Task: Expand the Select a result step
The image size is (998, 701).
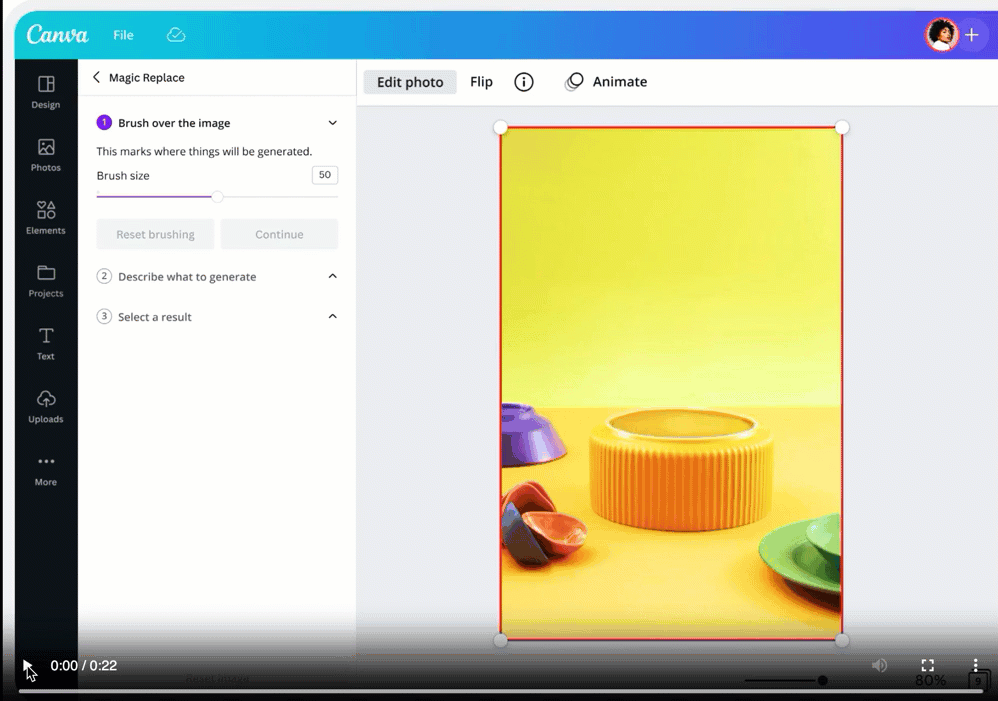Action: 333,316
